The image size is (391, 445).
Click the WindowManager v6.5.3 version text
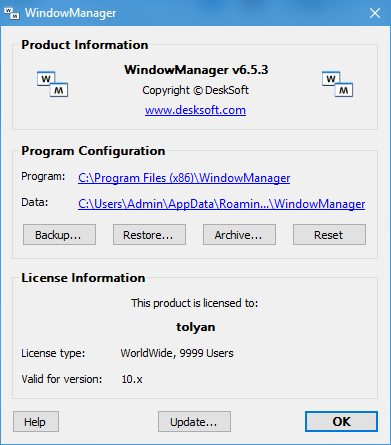click(196, 70)
